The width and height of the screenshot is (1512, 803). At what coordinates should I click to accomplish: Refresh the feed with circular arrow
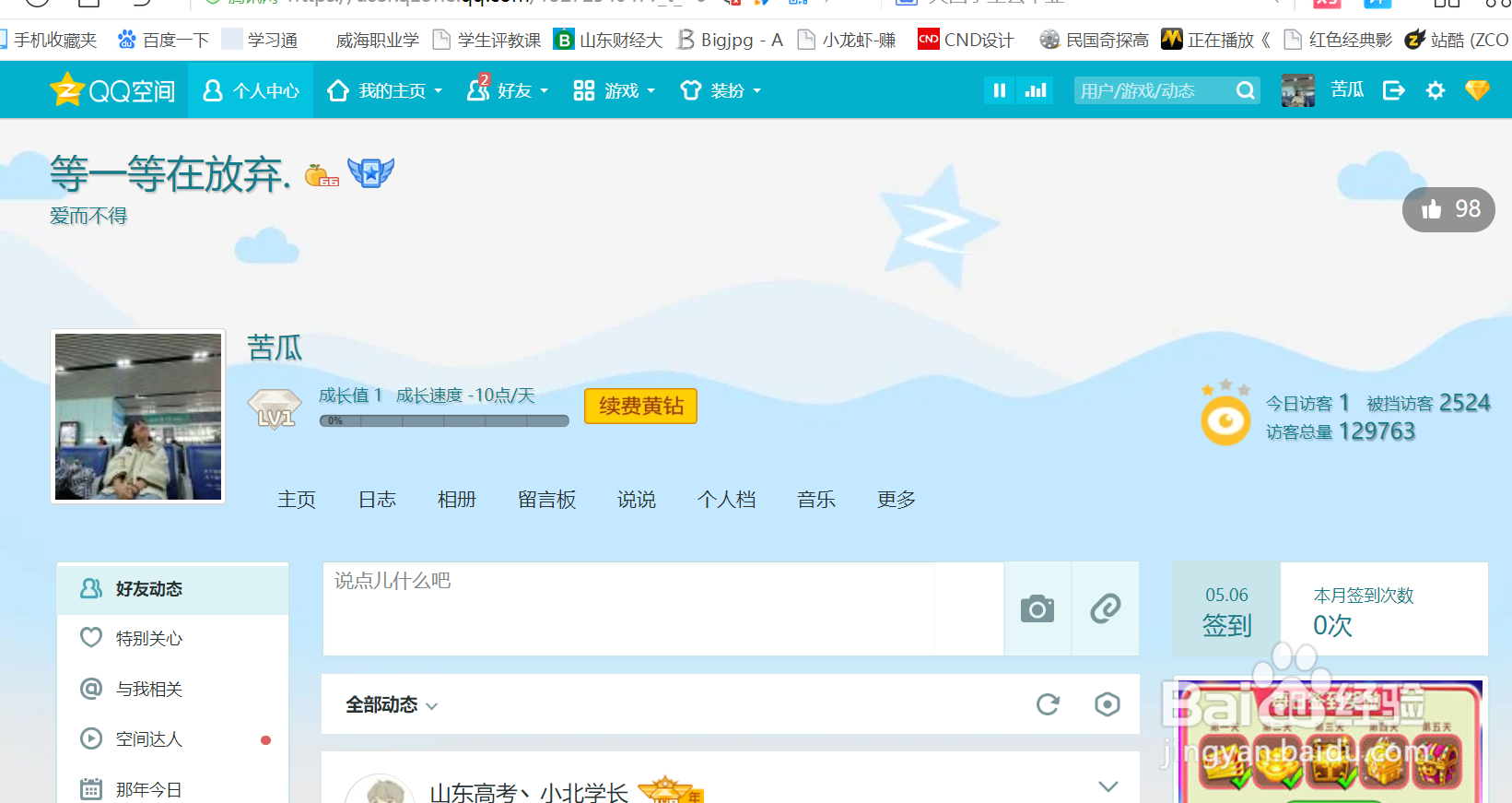coord(1048,705)
